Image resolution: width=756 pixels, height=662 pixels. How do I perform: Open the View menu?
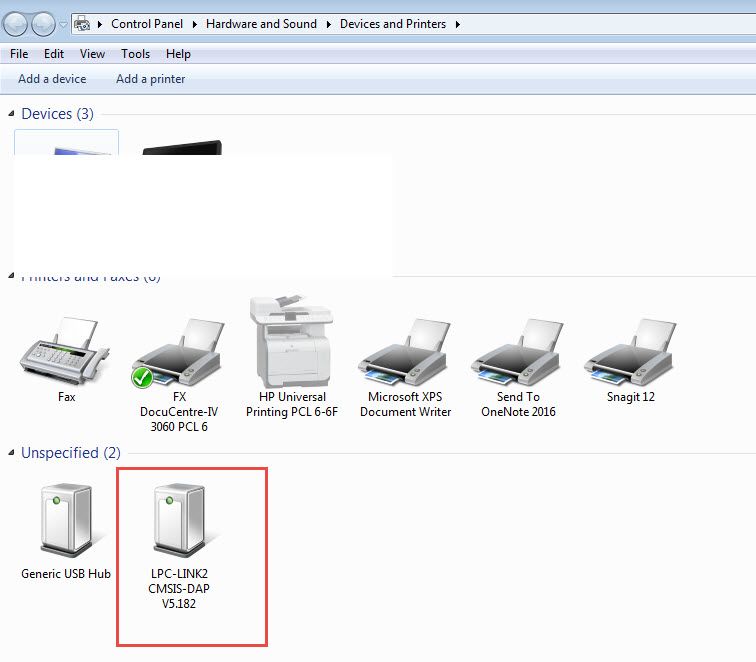click(92, 54)
